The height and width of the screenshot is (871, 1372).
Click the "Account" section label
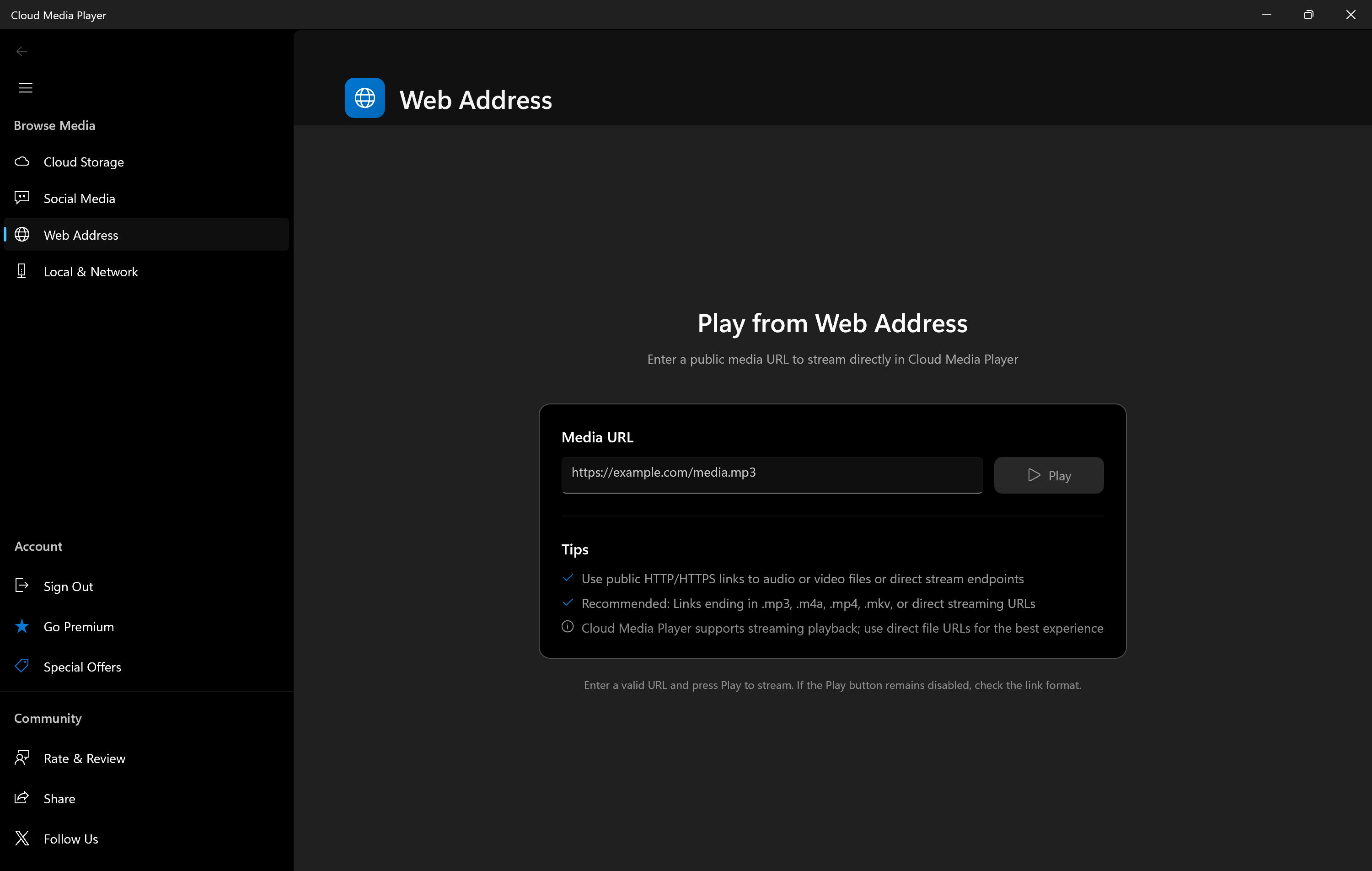(x=38, y=546)
